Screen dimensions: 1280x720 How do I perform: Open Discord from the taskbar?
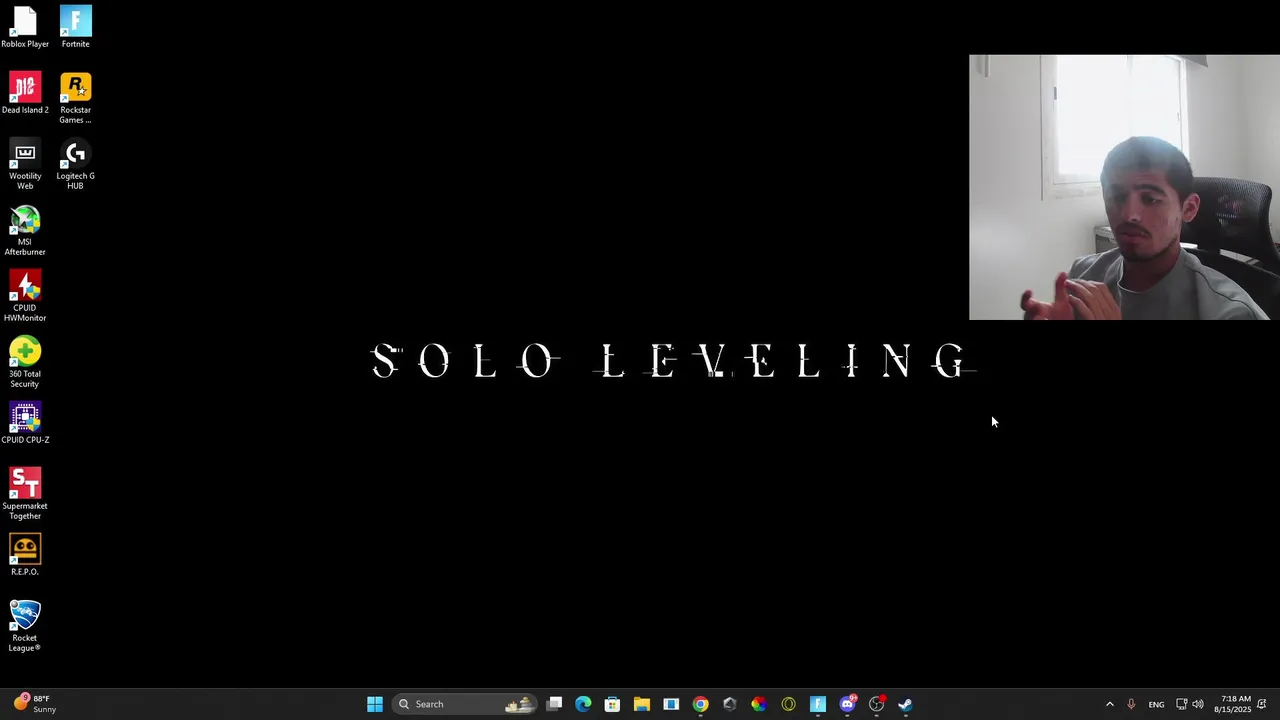pos(847,704)
